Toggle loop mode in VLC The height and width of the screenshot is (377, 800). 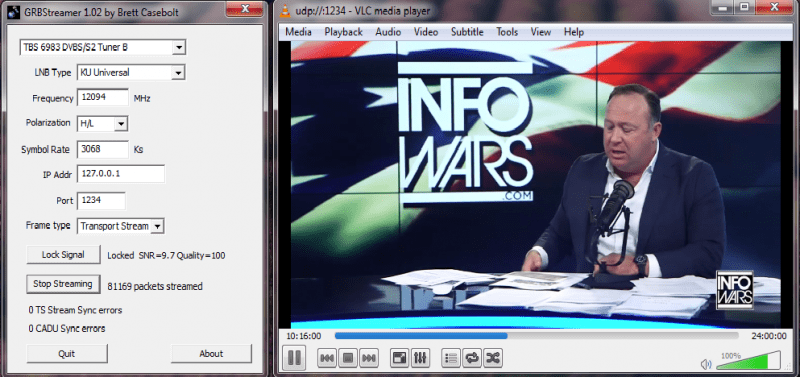tap(472, 358)
